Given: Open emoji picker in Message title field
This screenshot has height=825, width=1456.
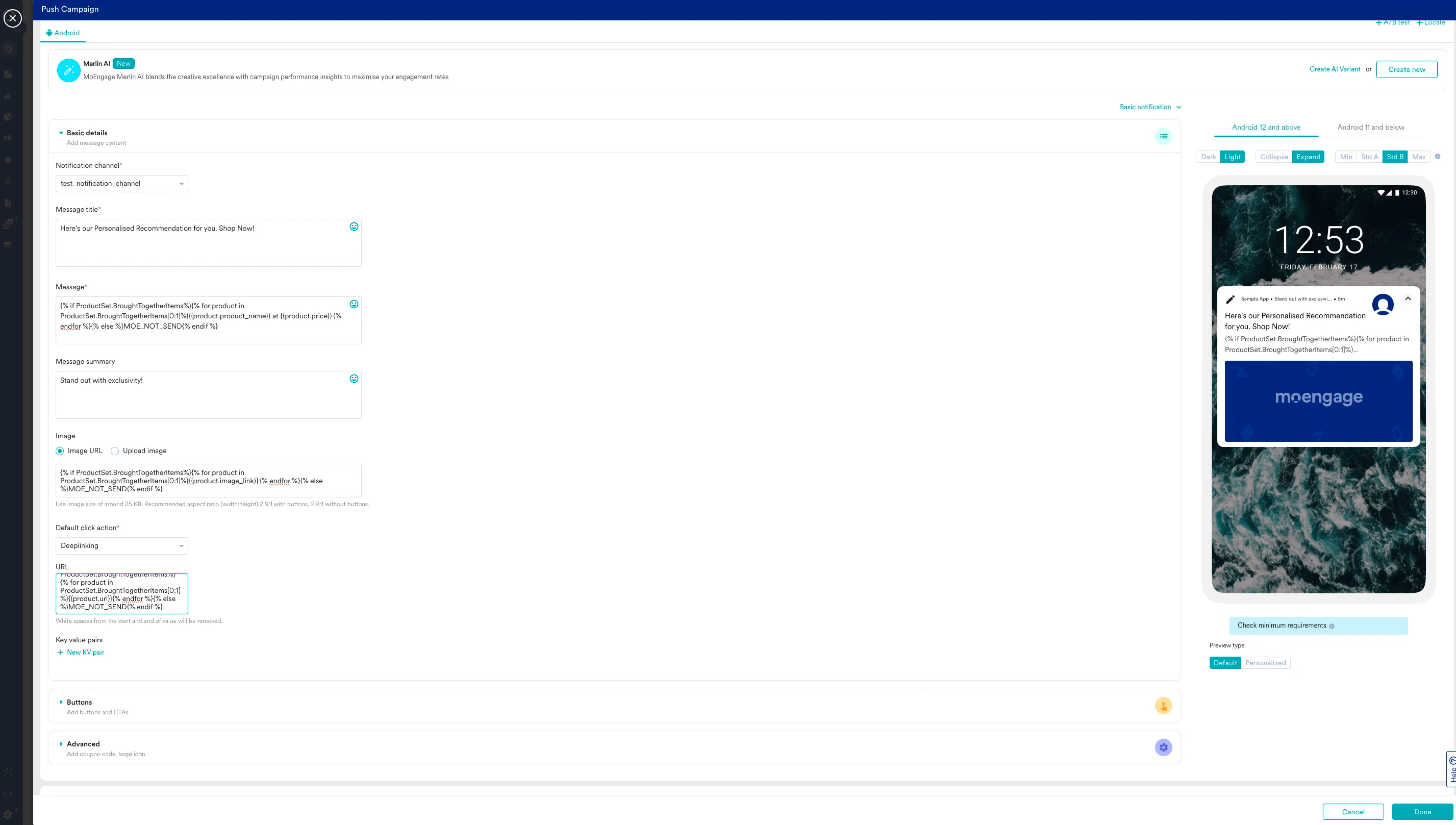Looking at the screenshot, I should coord(354,227).
